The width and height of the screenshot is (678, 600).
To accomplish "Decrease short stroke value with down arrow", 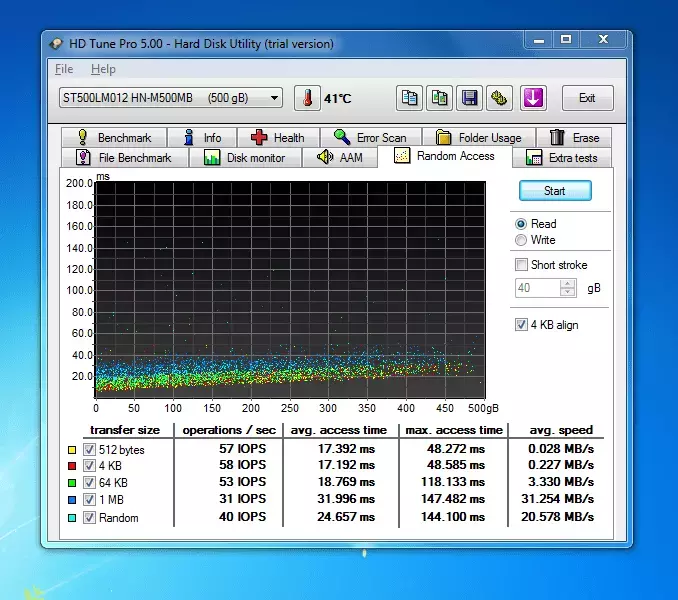I will pyautogui.click(x=568, y=292).
